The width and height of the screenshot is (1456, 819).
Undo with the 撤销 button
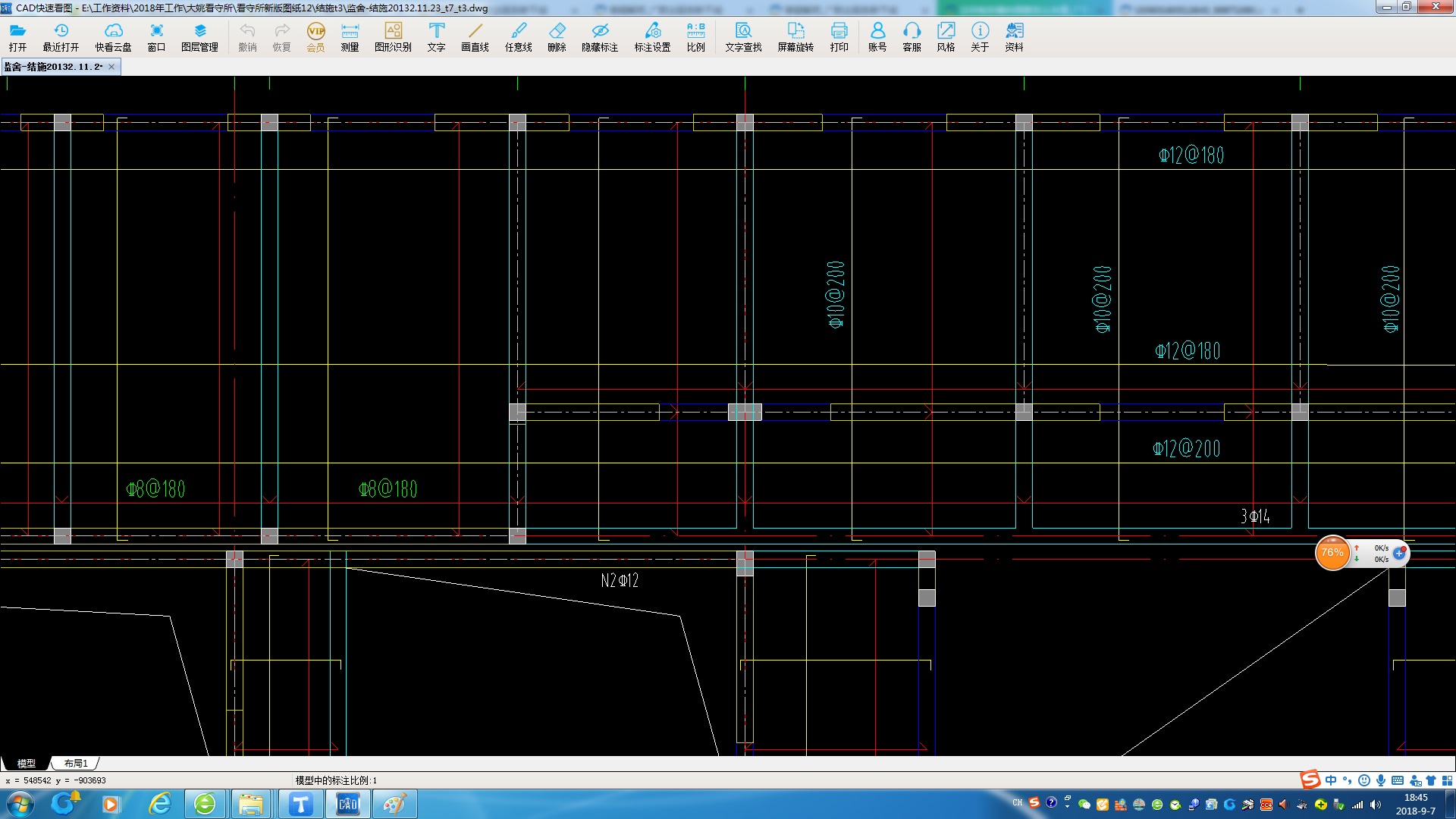coord(247,36)
